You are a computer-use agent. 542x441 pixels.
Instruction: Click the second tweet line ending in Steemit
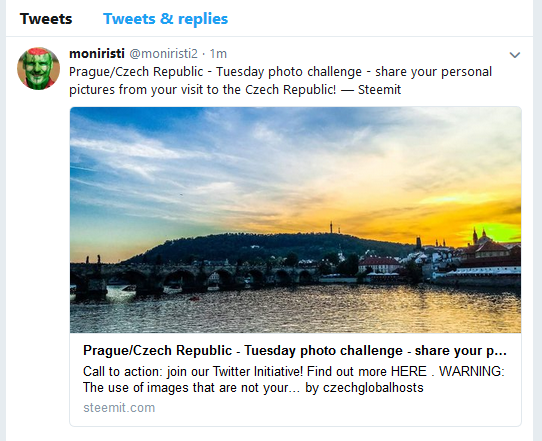click(235, 90)
